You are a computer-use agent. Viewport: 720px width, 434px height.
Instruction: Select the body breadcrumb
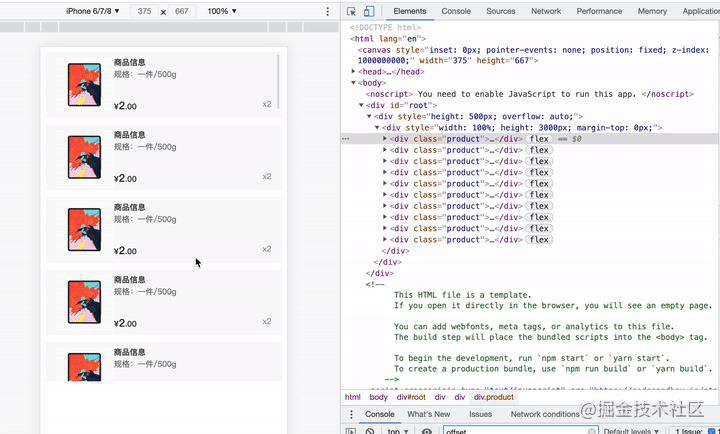pos(378,397)
